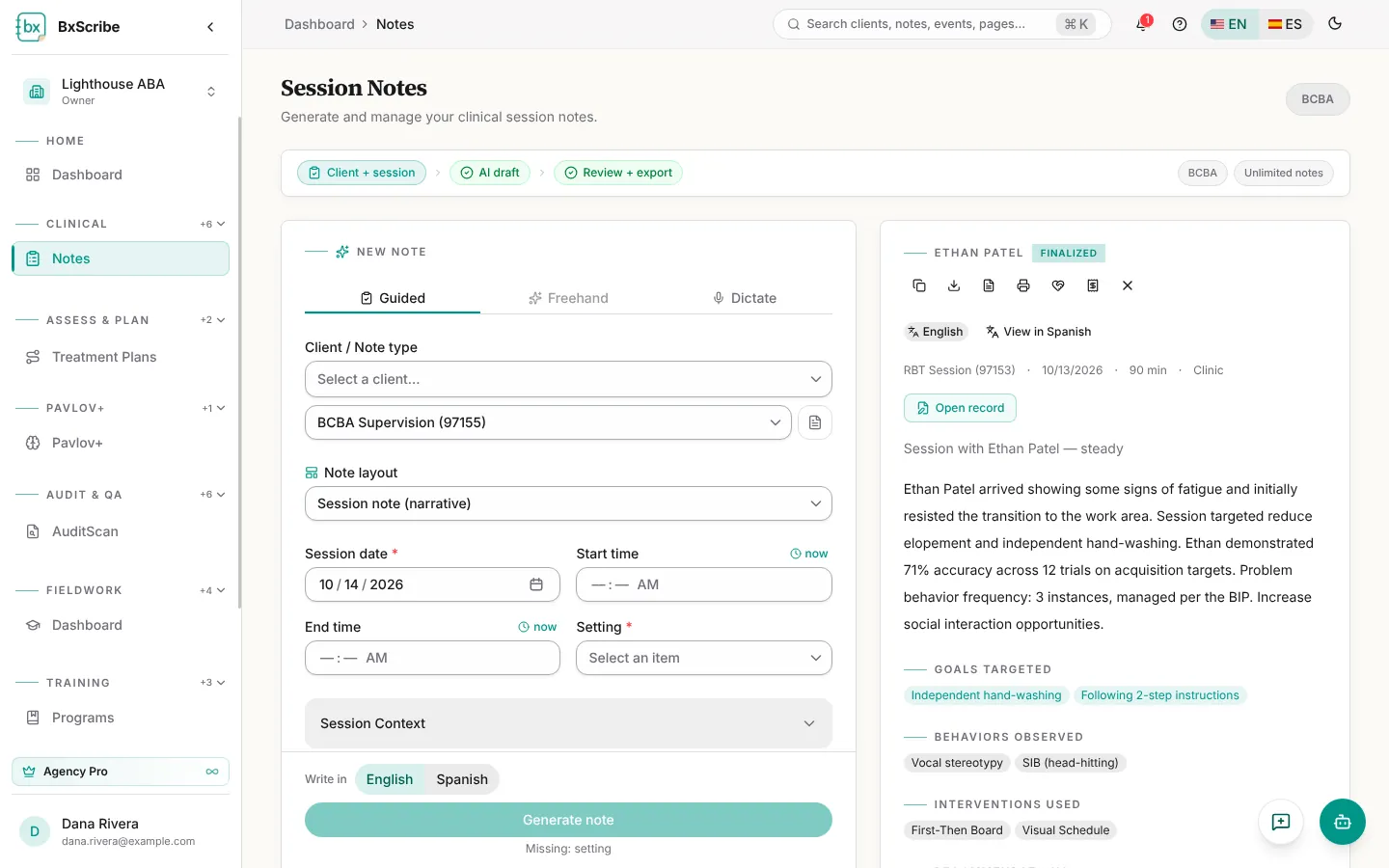Set End time to now
Screen dimensions: 1389x868
tap(537, 627)
